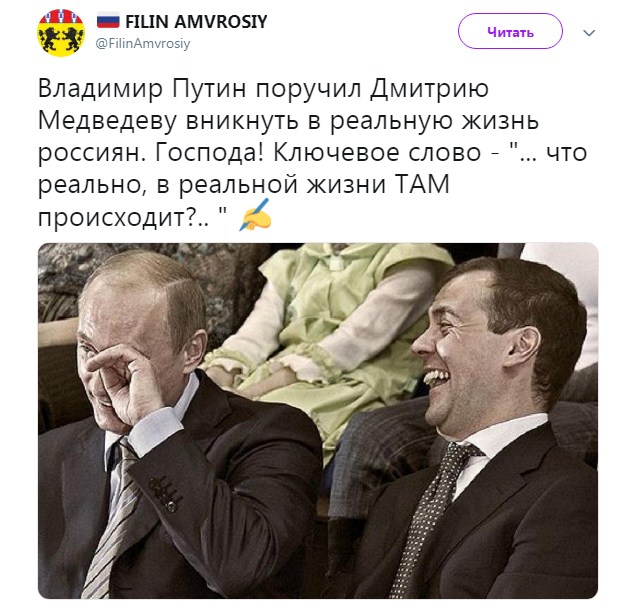
Task: Click the opening words "Владимир Путин поручил"
Action: pyautogui.click(x=200, y=89)
